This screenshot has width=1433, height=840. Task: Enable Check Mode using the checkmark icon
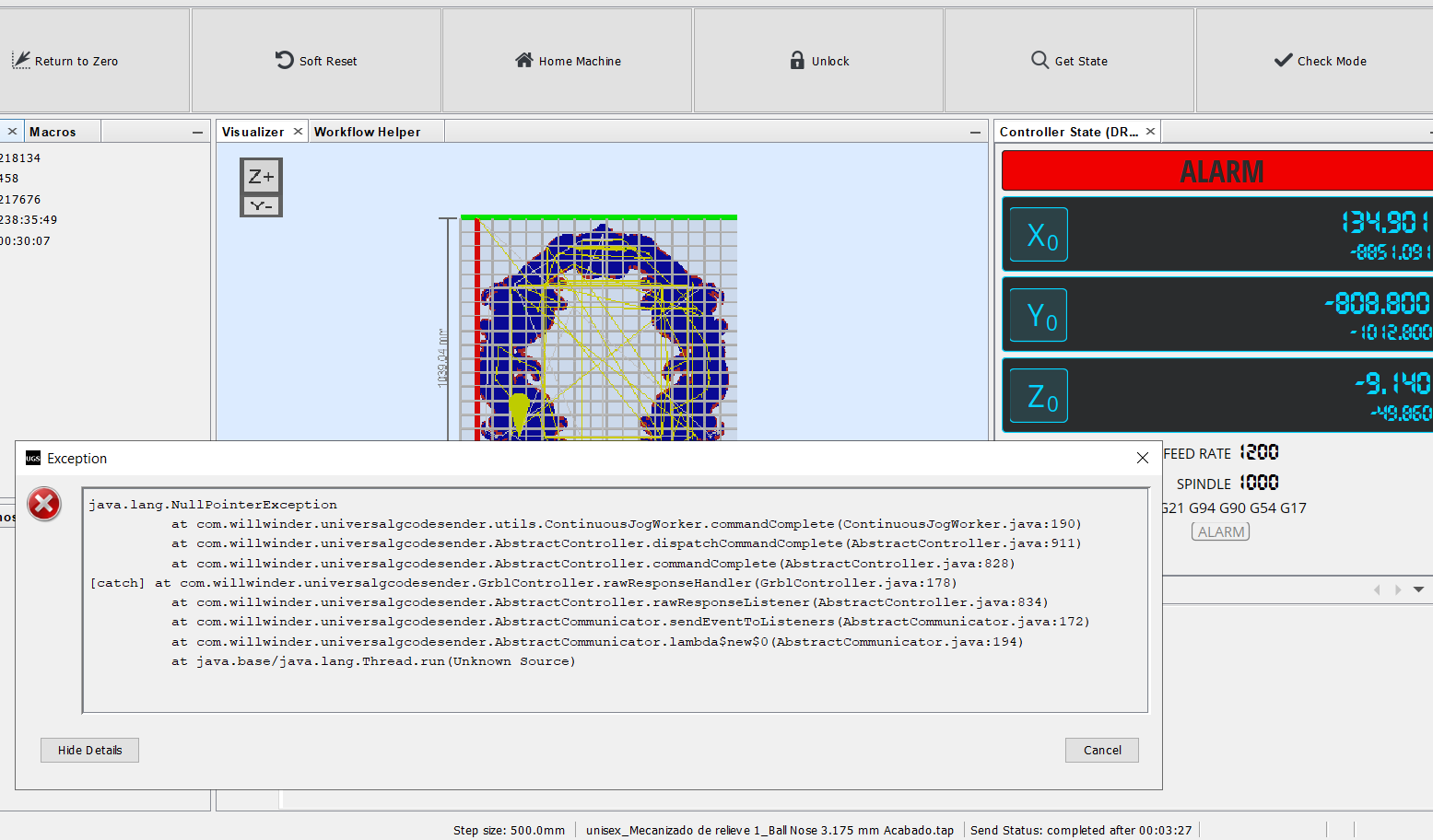pyautogui.click(x=1283, y=60)
